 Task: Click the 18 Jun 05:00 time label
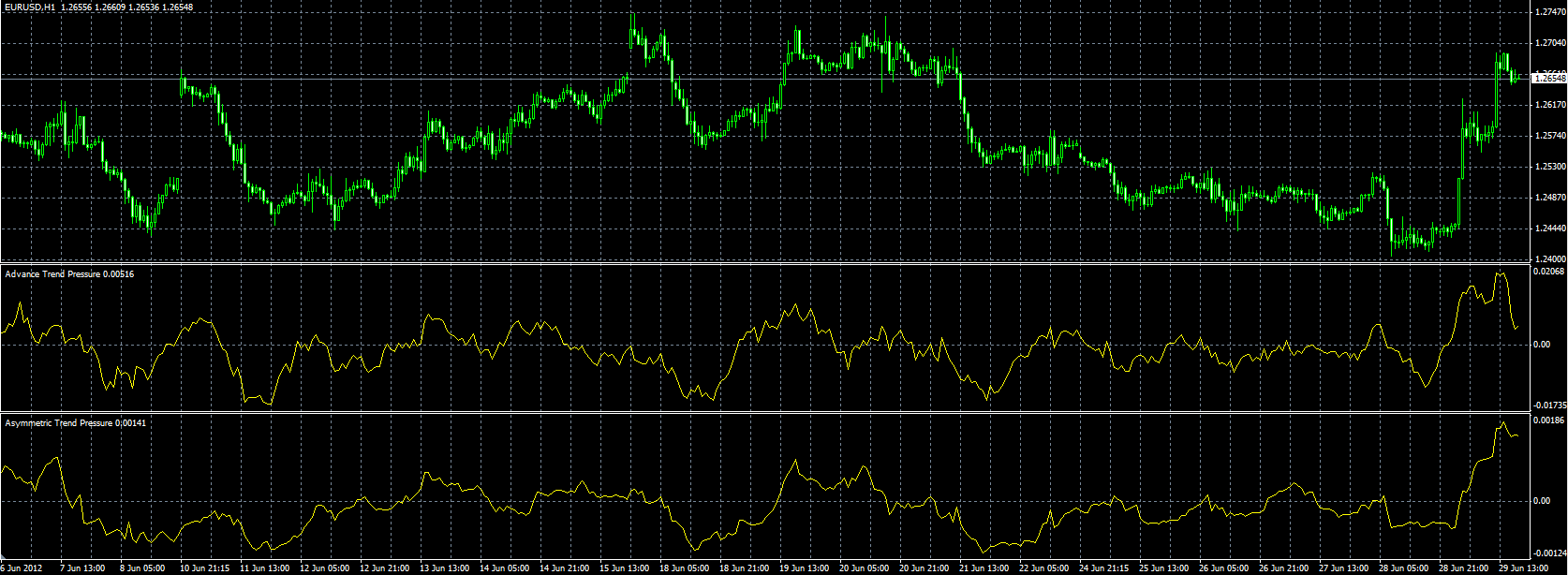click(684, 568)
